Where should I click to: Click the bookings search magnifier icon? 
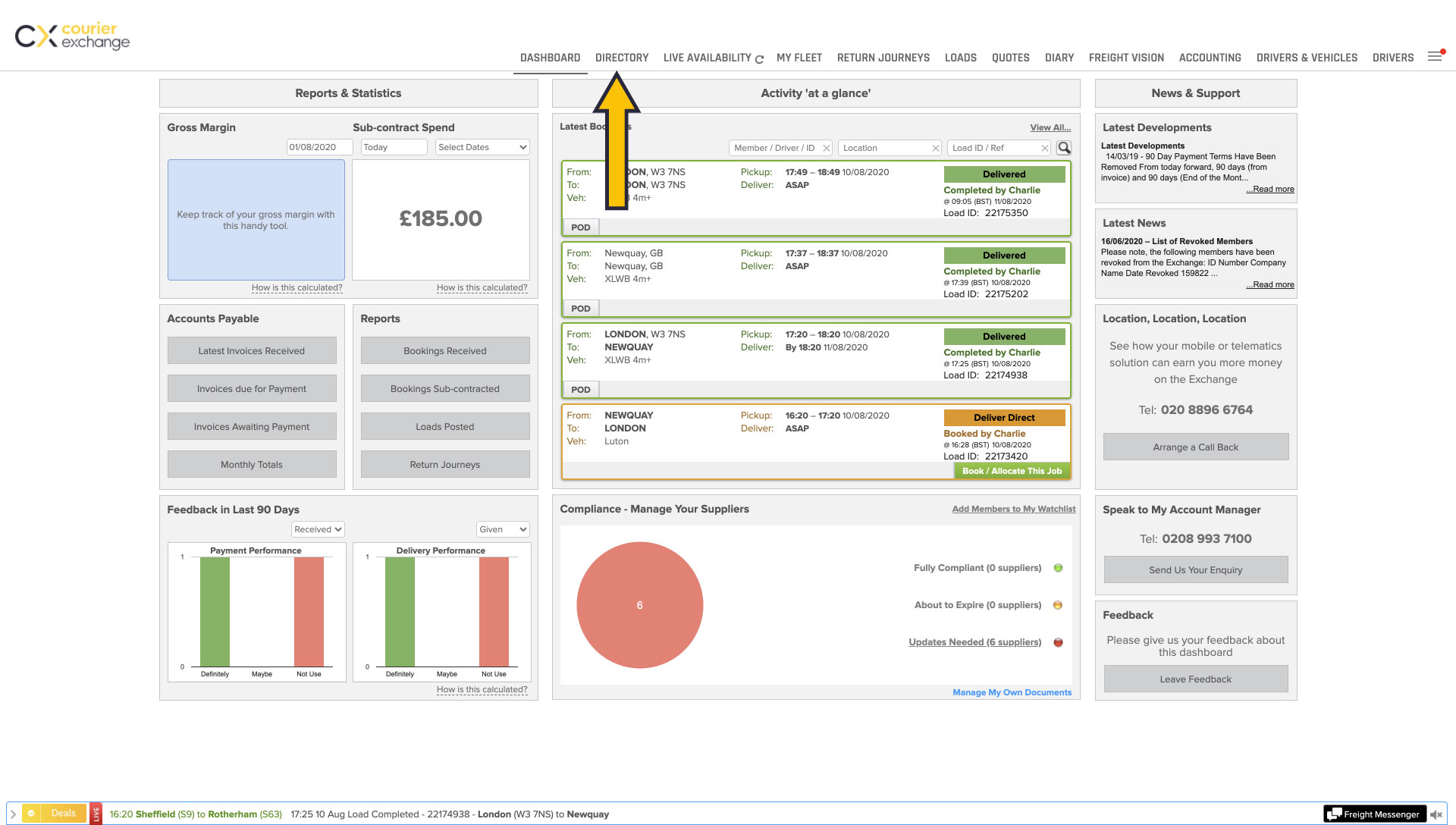[x=1064, y=148]
